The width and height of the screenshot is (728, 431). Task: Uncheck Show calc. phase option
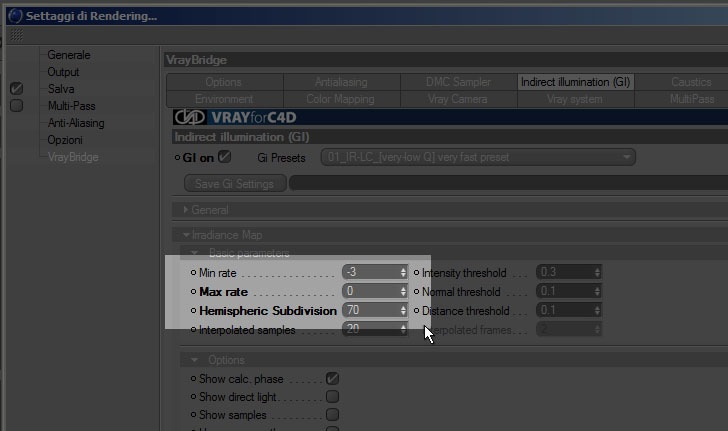(x=332, y=379)
